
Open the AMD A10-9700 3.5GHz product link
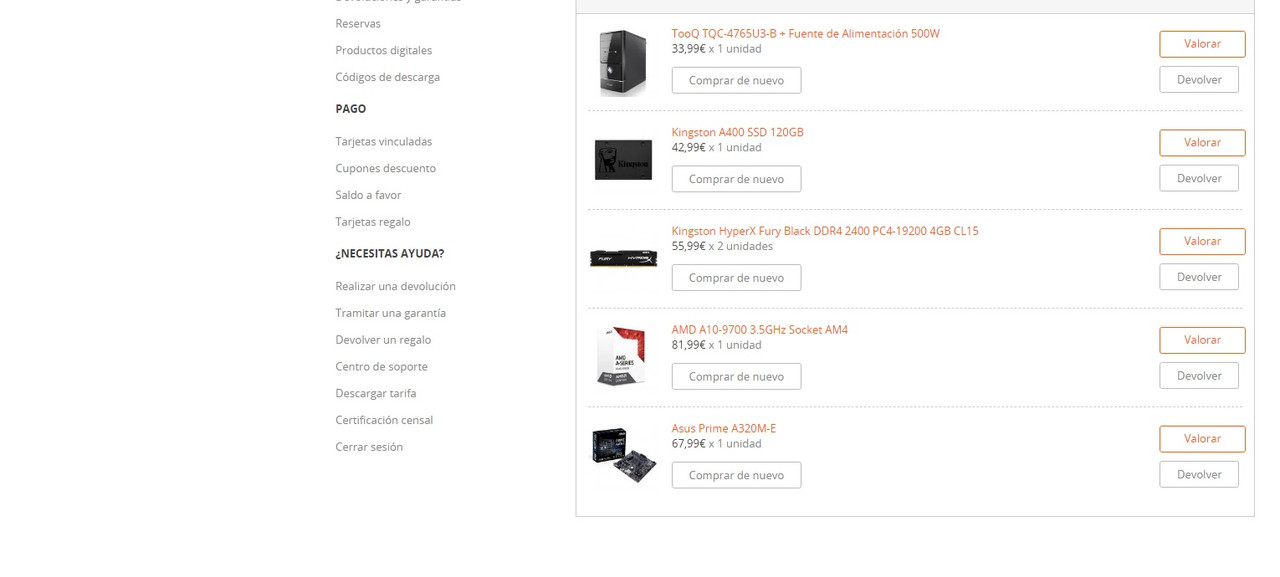(760, 330)
